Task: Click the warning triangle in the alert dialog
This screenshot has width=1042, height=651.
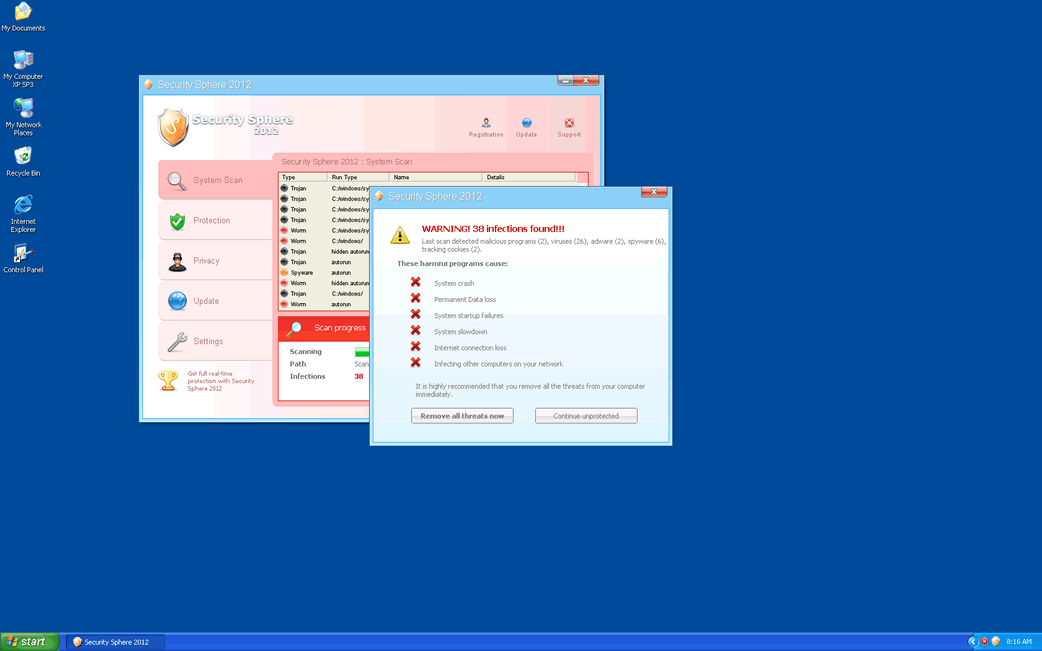Action: click(x=402, y=236)
